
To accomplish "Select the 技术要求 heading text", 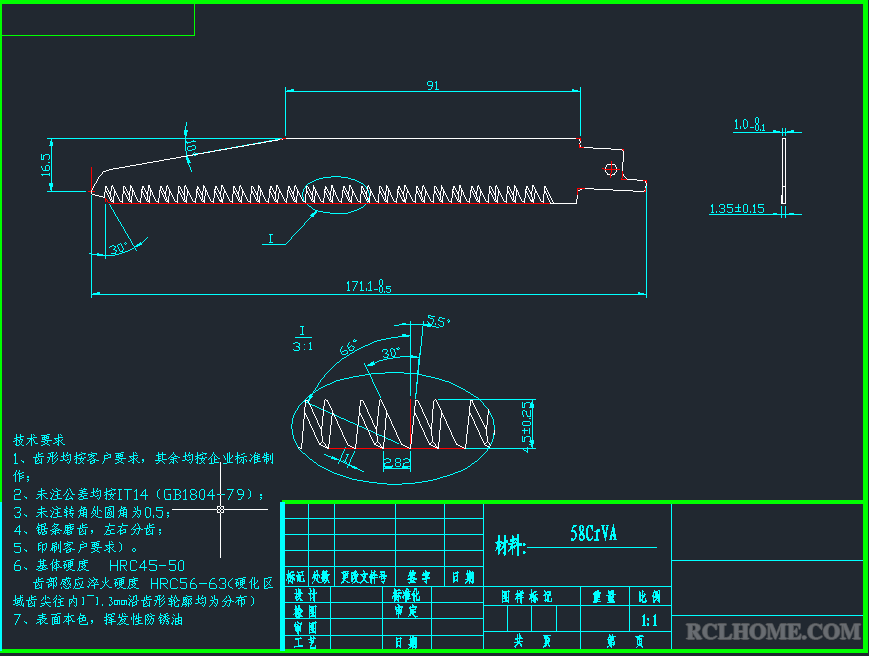I will pyautogui.click(x=39, y=440).
